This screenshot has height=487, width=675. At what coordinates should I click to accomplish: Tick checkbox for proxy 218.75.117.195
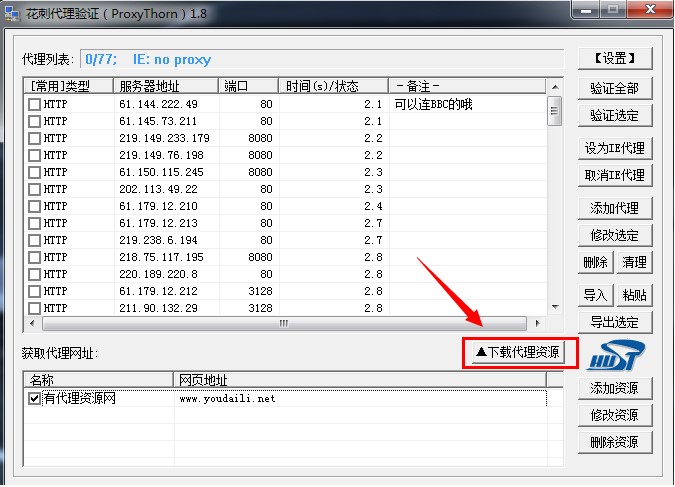[x=34, y=257]
